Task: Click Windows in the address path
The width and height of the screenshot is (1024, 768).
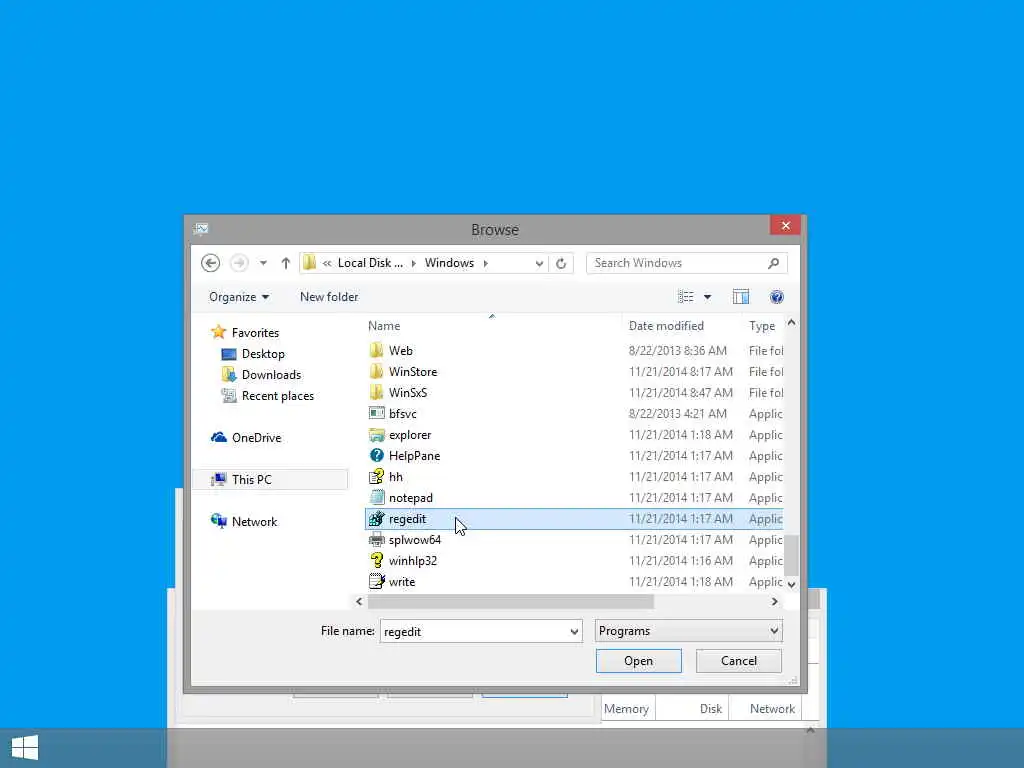Action: coord(449,263)
